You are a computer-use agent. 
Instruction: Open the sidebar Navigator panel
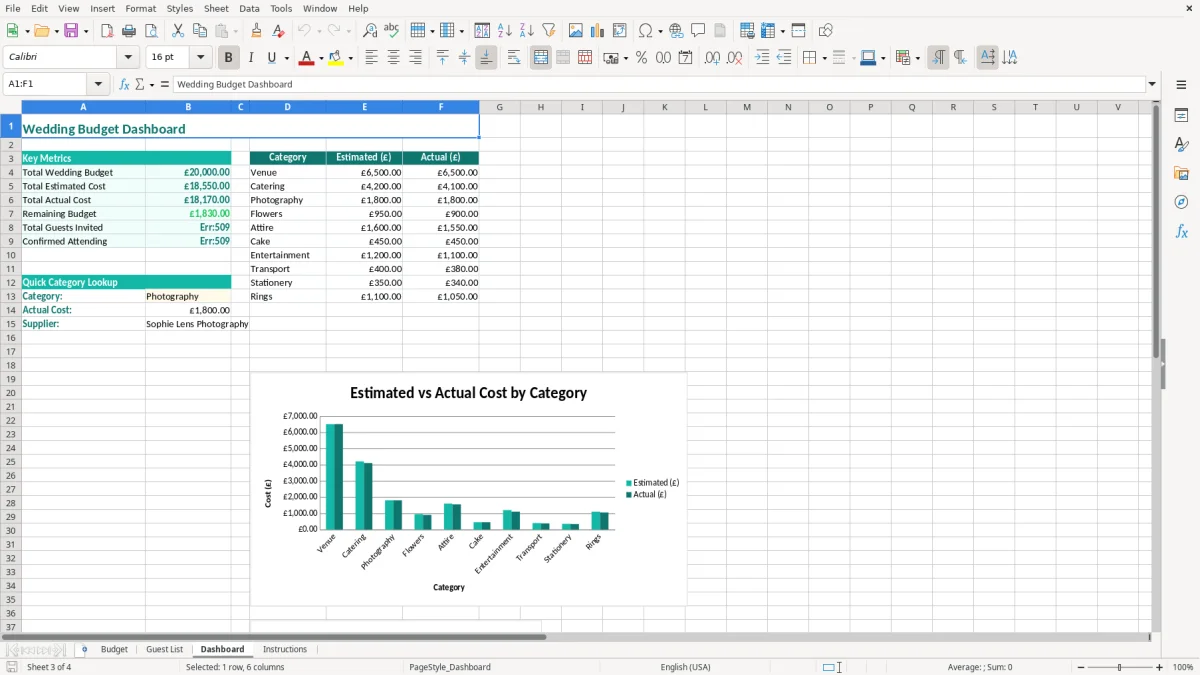click(x=1181, y=202)
